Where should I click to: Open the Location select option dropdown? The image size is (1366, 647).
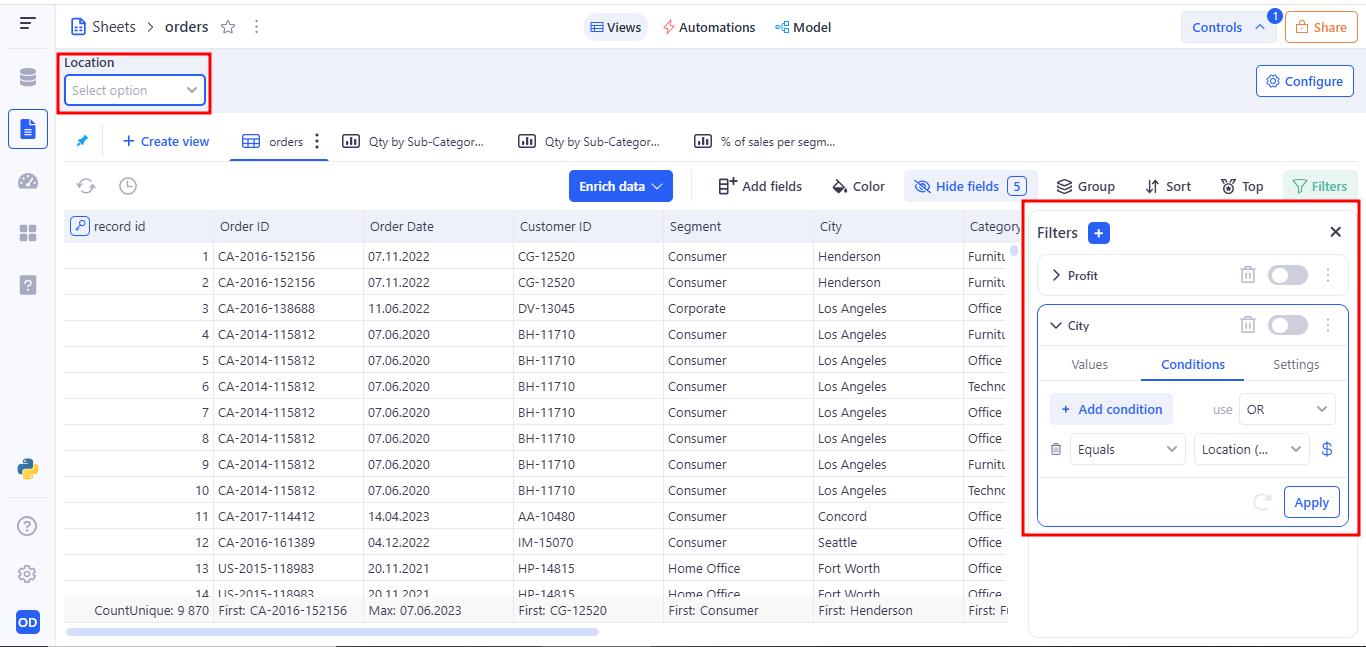pyautogui.click(x=135, y=90)
